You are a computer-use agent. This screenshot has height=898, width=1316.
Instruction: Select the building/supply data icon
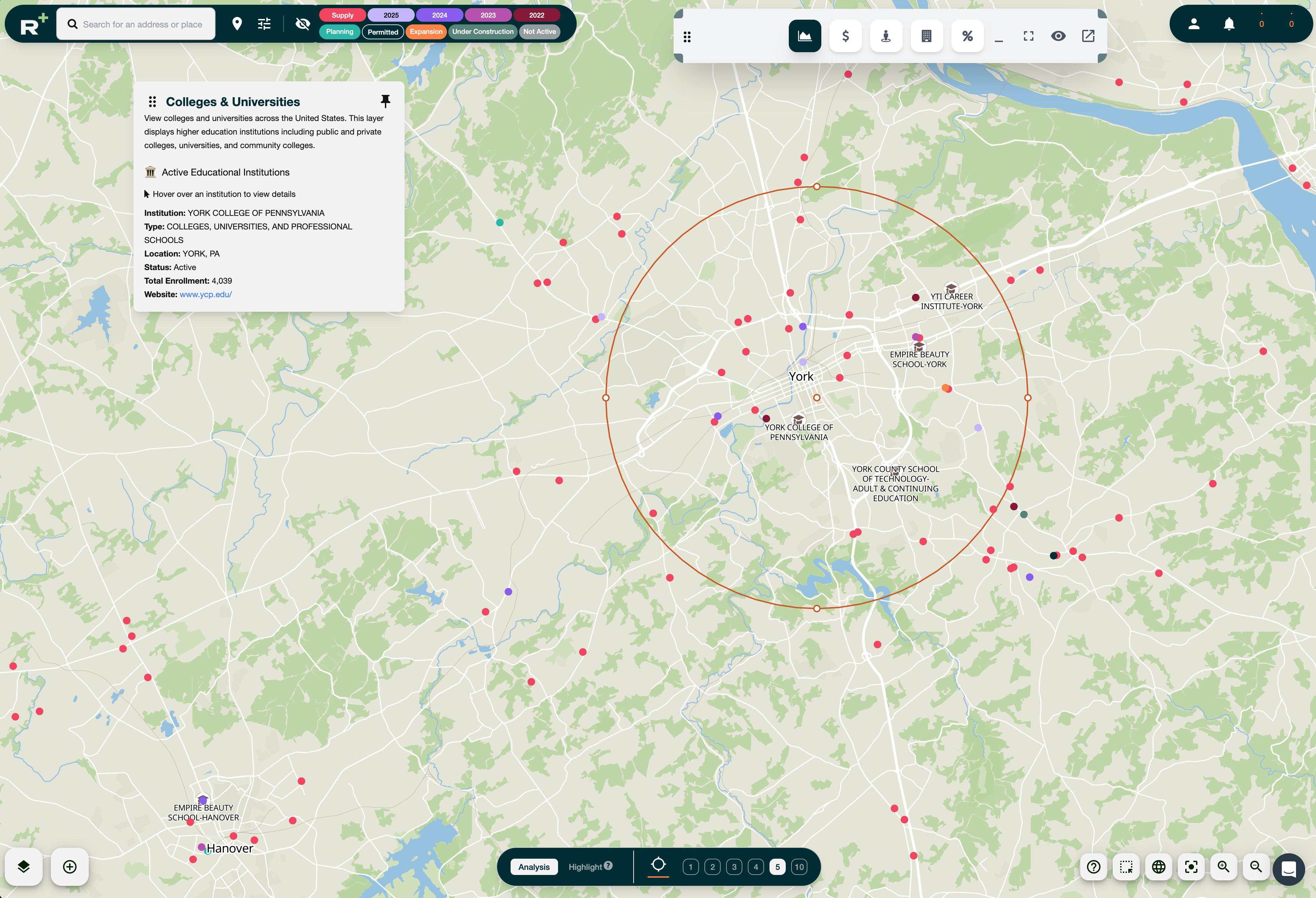[926, 36]
